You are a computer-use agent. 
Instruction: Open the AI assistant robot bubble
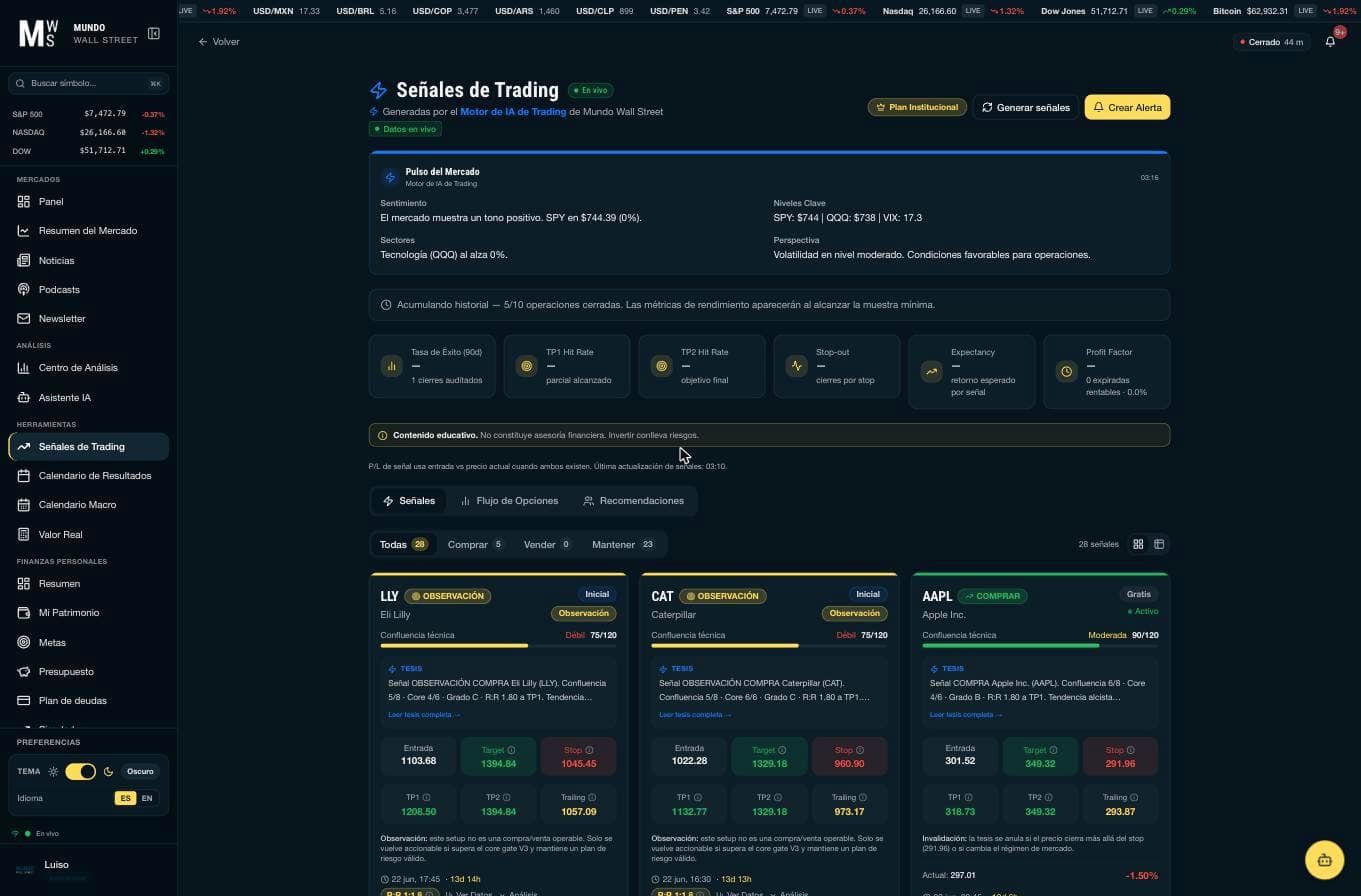[x=1324, y=860]
